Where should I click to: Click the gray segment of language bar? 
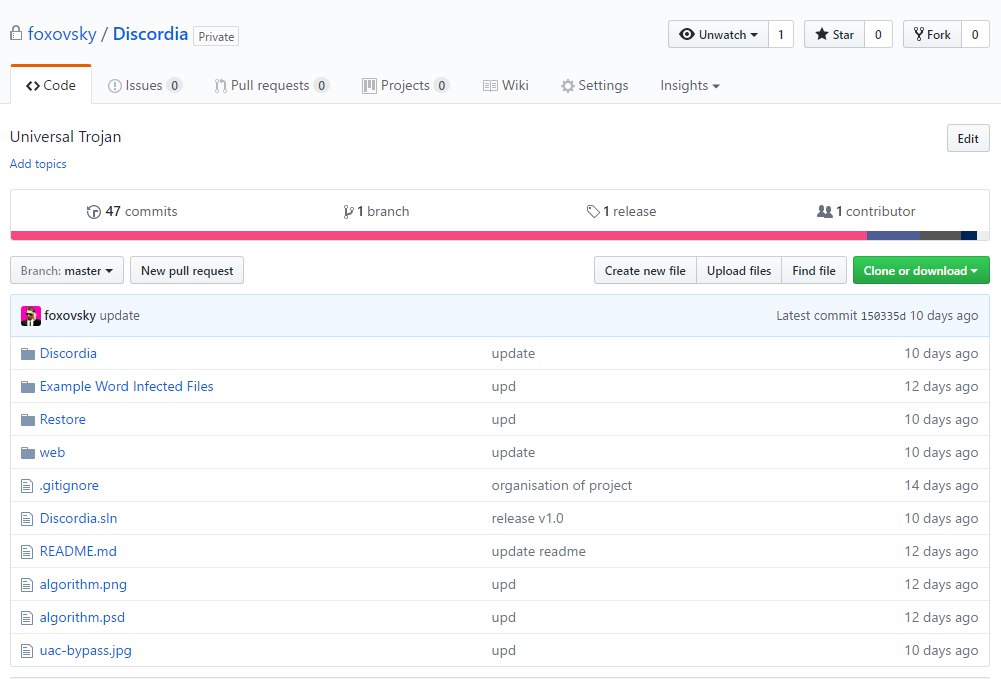(x=940, y=236)
